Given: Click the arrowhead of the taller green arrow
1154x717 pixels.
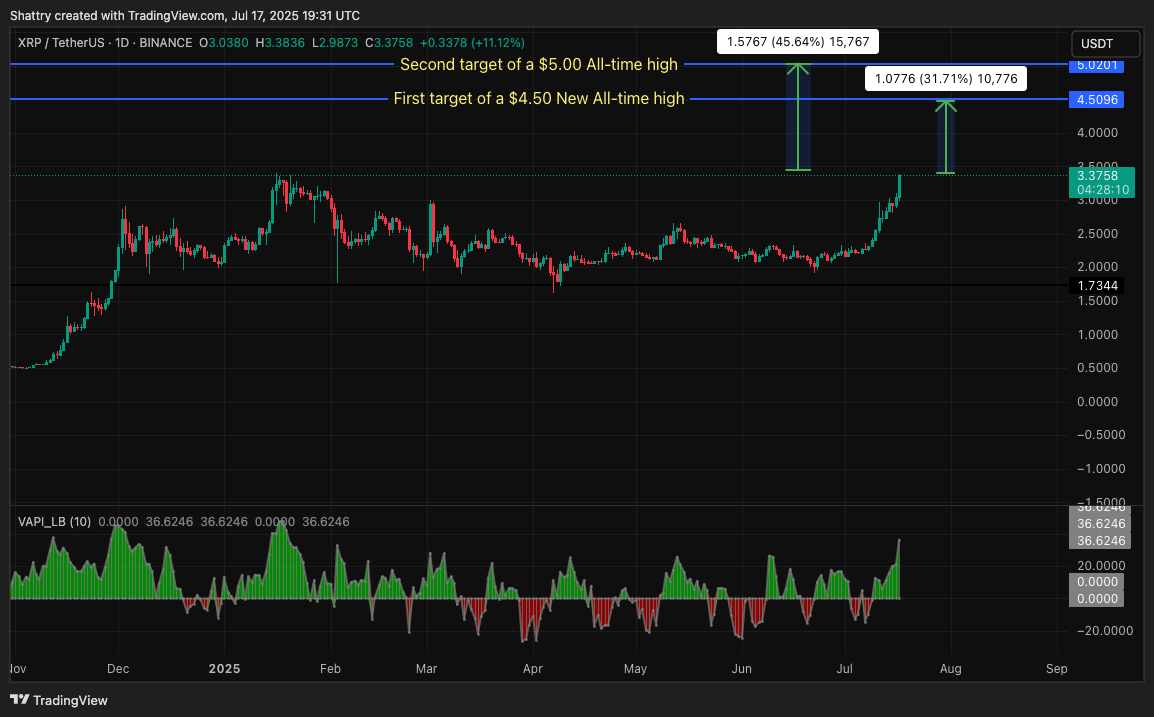Looking at the screenshot, I should pyautogui.click(x=797, y=68).
